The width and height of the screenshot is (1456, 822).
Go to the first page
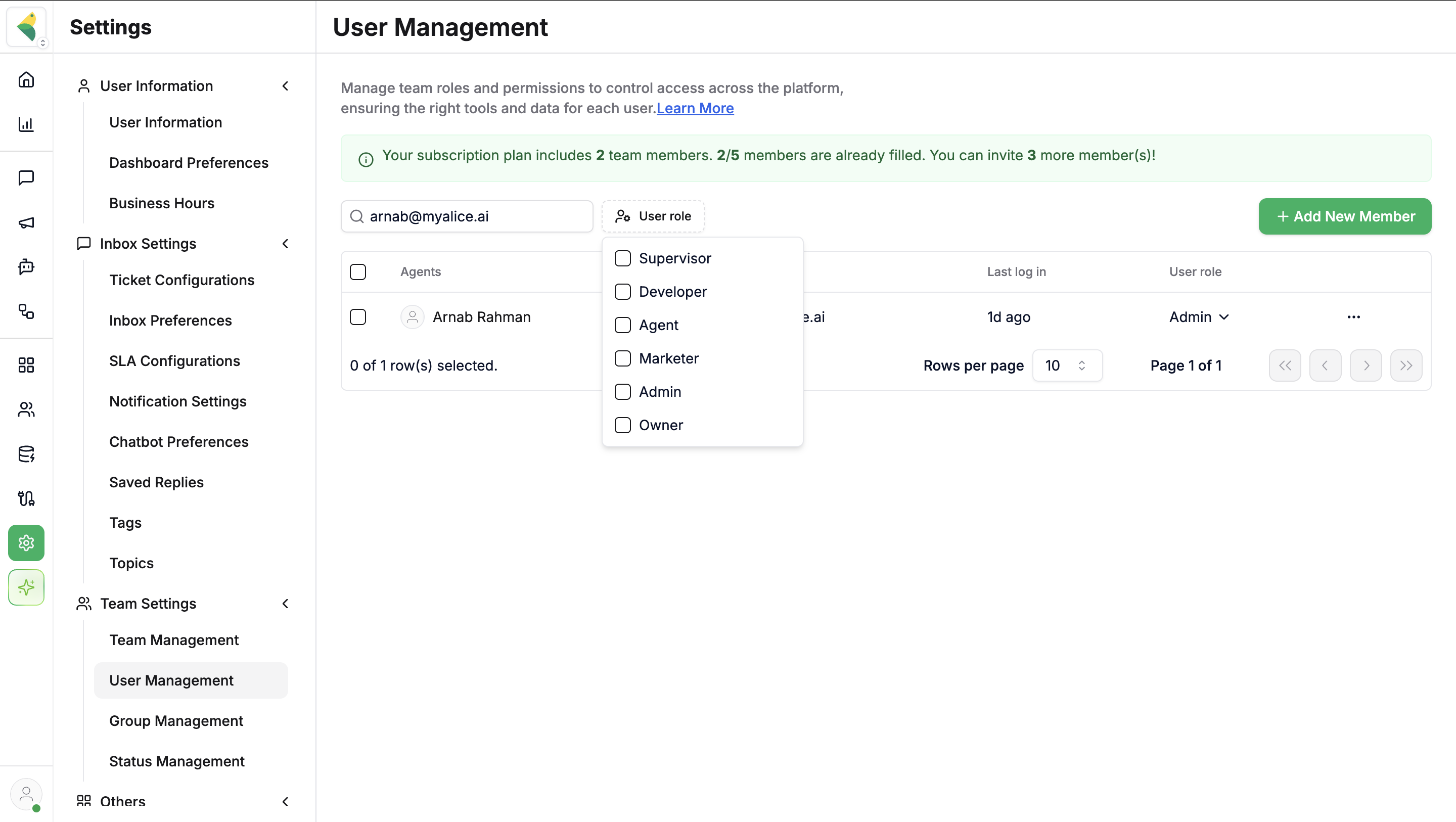tap(1284, 366)
